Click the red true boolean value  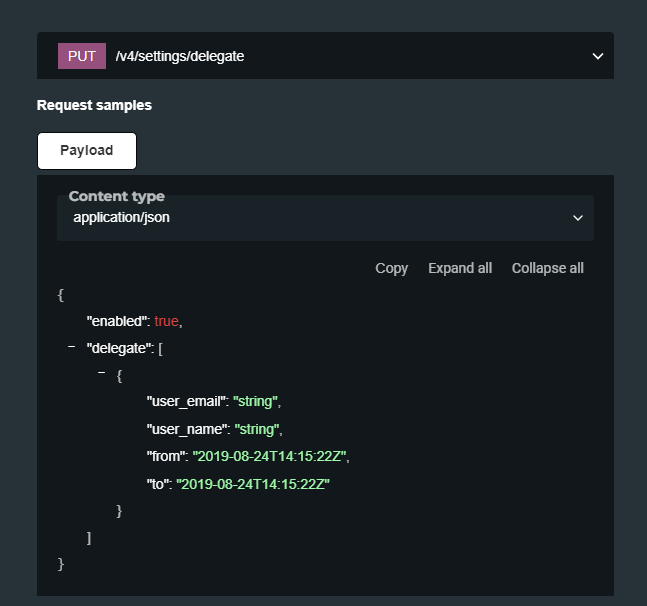coord(166,321)
